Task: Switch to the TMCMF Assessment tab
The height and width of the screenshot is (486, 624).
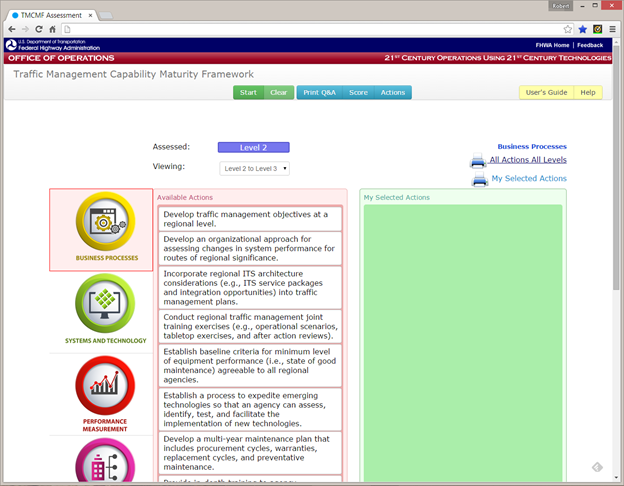Action: (x=51, y=15)
